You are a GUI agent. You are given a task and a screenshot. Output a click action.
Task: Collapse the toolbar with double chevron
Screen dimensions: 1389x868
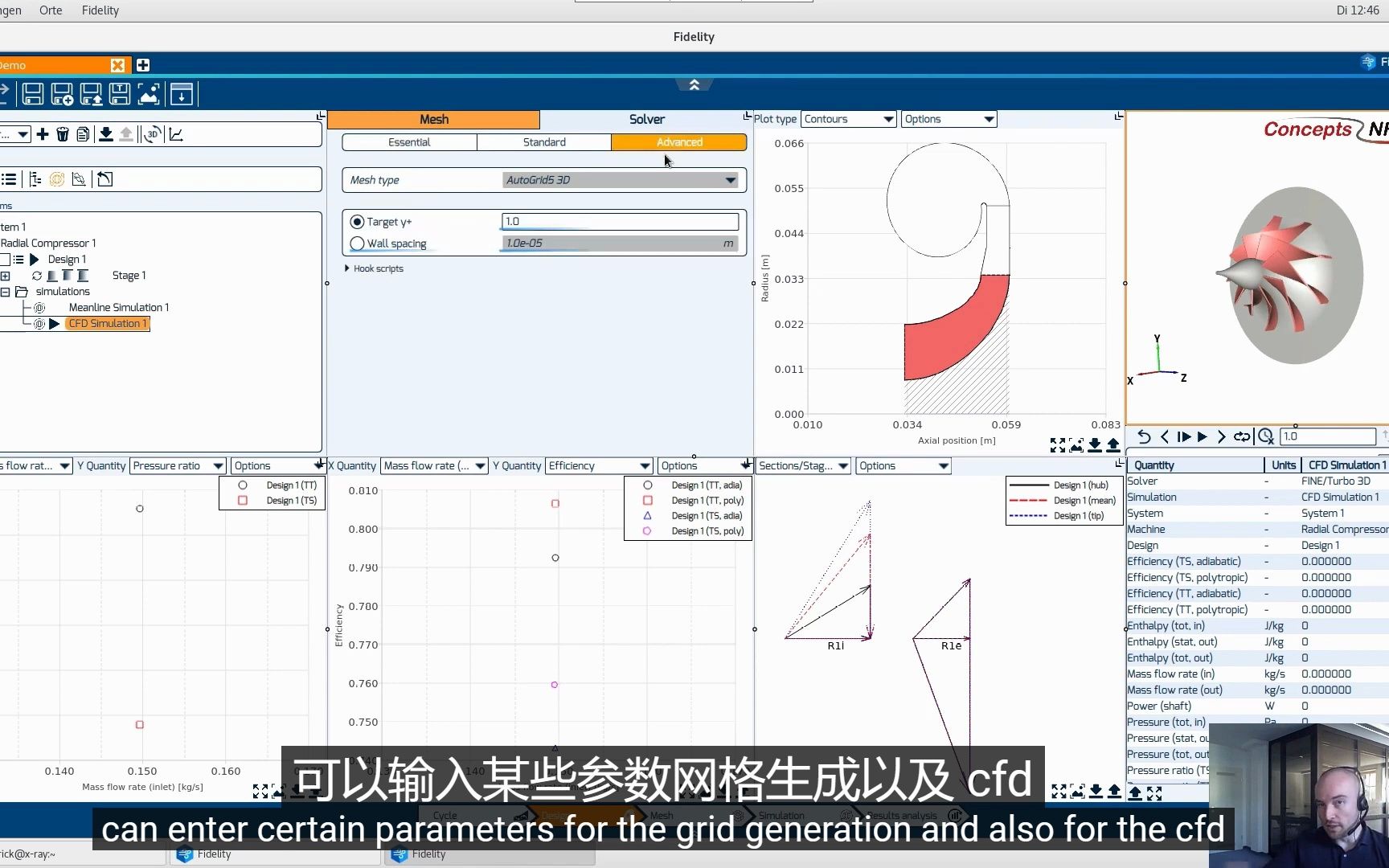pos(694,84)
